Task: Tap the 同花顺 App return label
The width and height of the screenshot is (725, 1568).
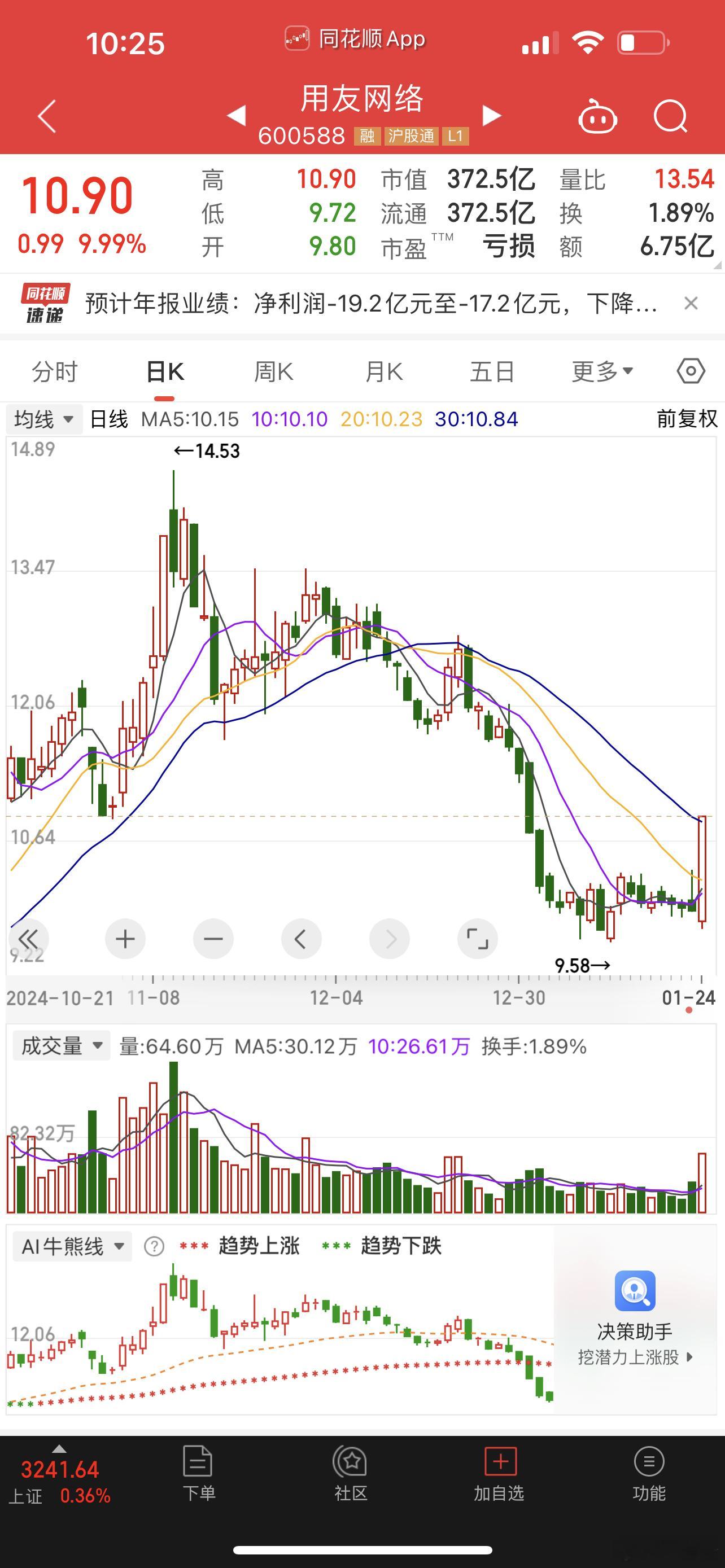Action: coord(355,39)
